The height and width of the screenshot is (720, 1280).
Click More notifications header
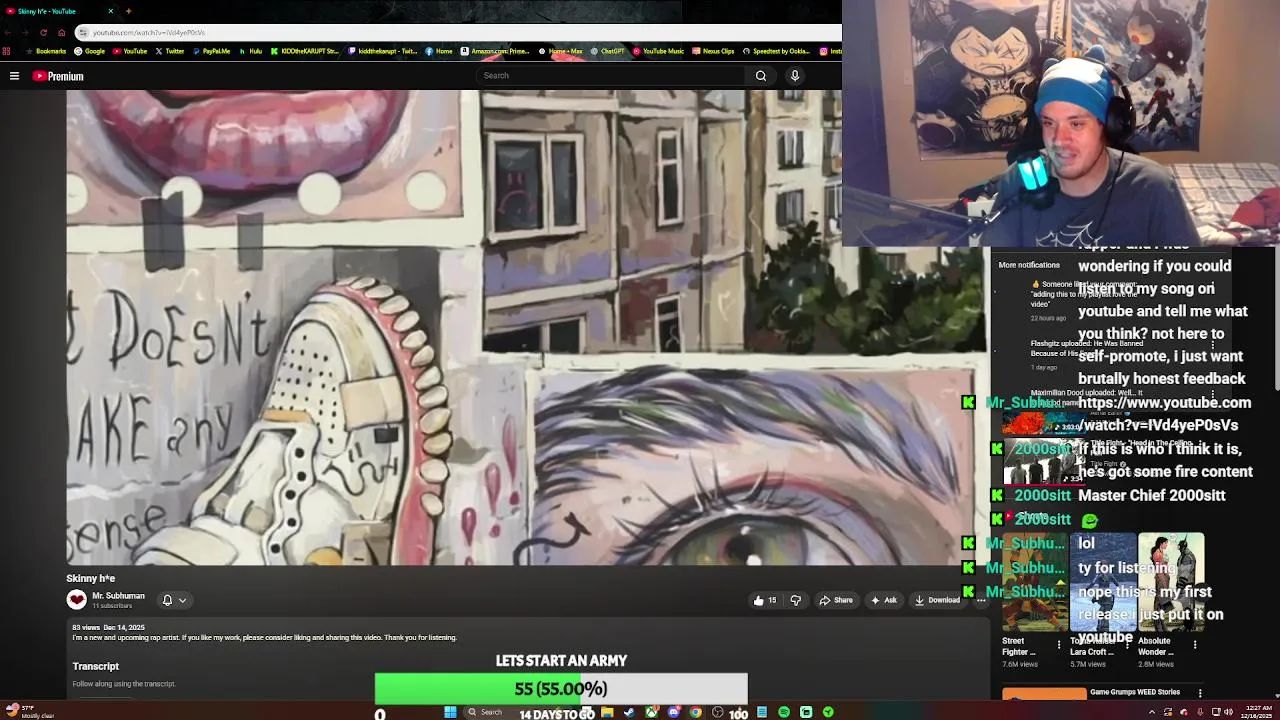[1029, 265]
